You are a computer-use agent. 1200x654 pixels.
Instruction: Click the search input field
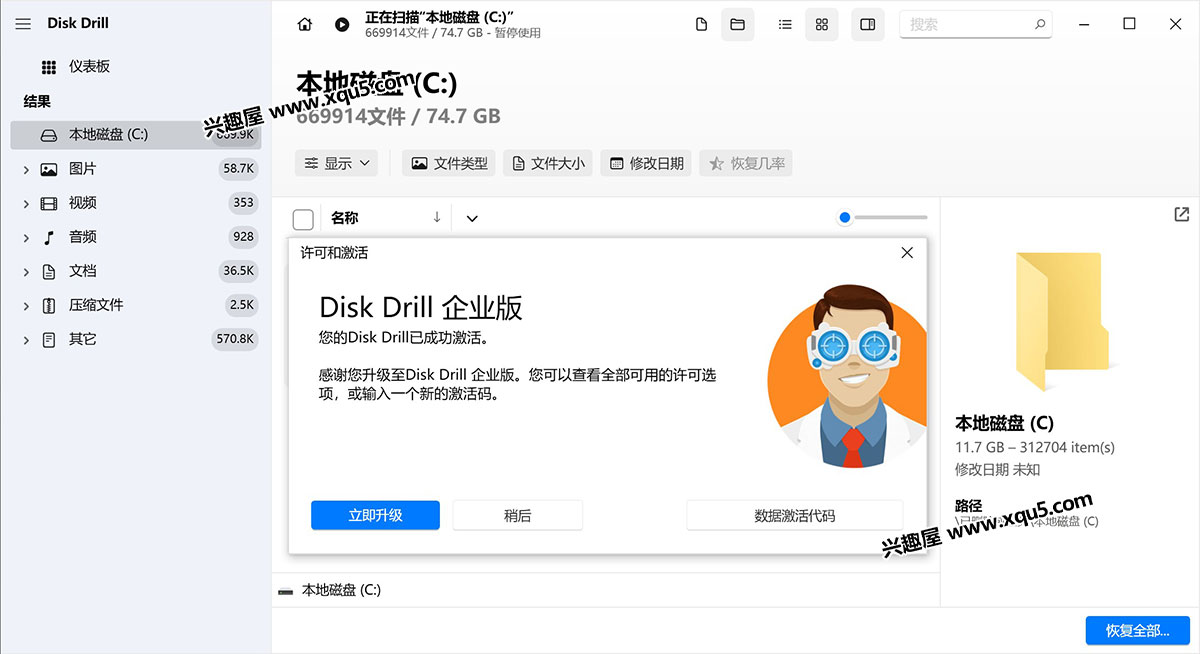tap(977, 24)
